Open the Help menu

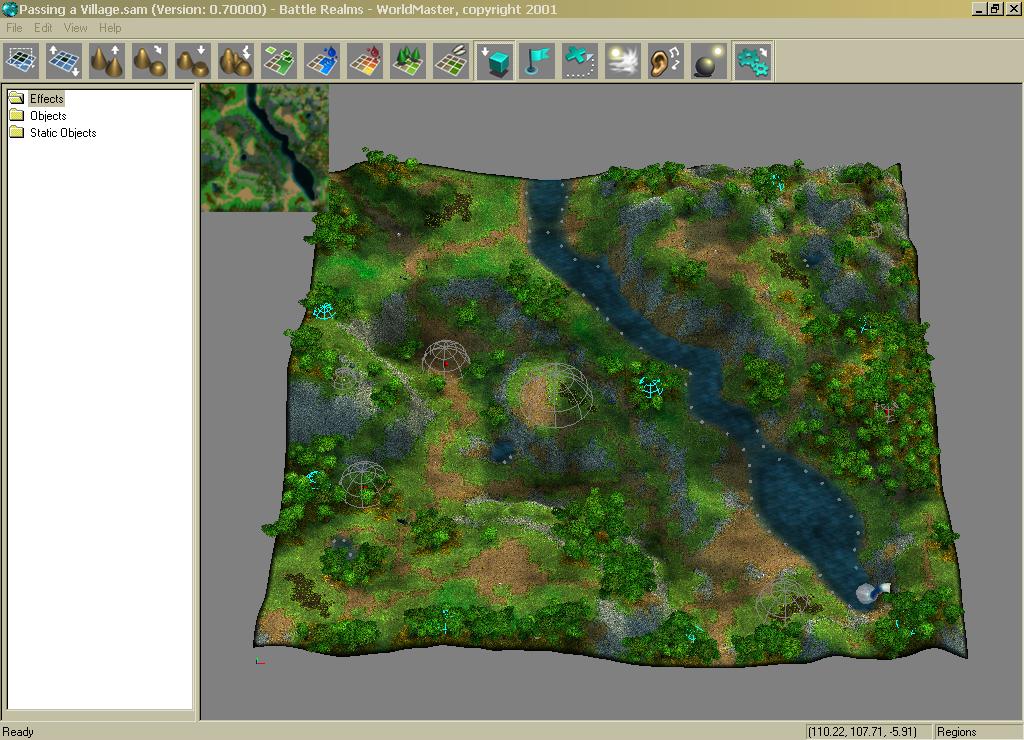coord(110,27)
